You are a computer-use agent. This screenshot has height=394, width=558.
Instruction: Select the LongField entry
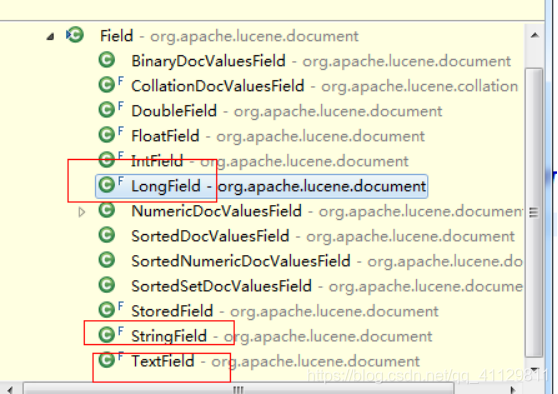click(x=262, y=186)
